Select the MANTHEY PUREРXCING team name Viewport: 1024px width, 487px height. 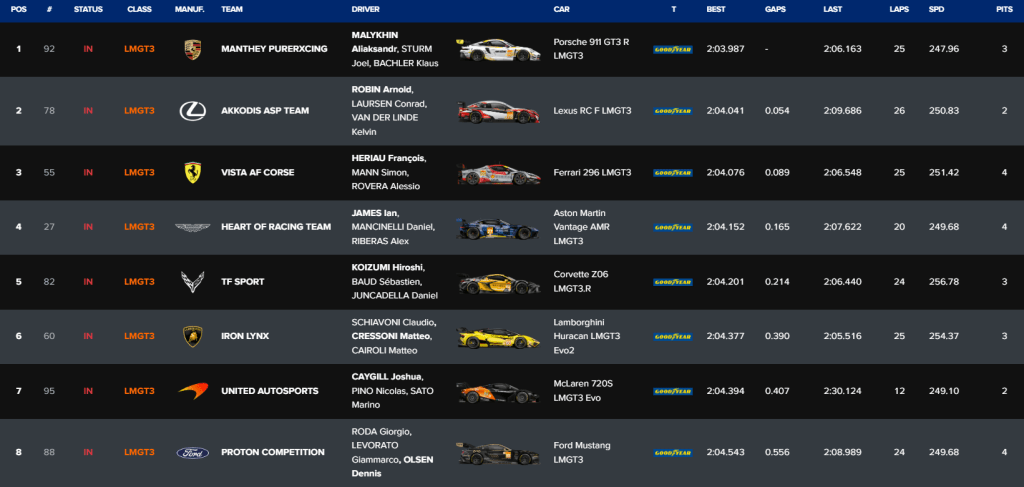274,49
